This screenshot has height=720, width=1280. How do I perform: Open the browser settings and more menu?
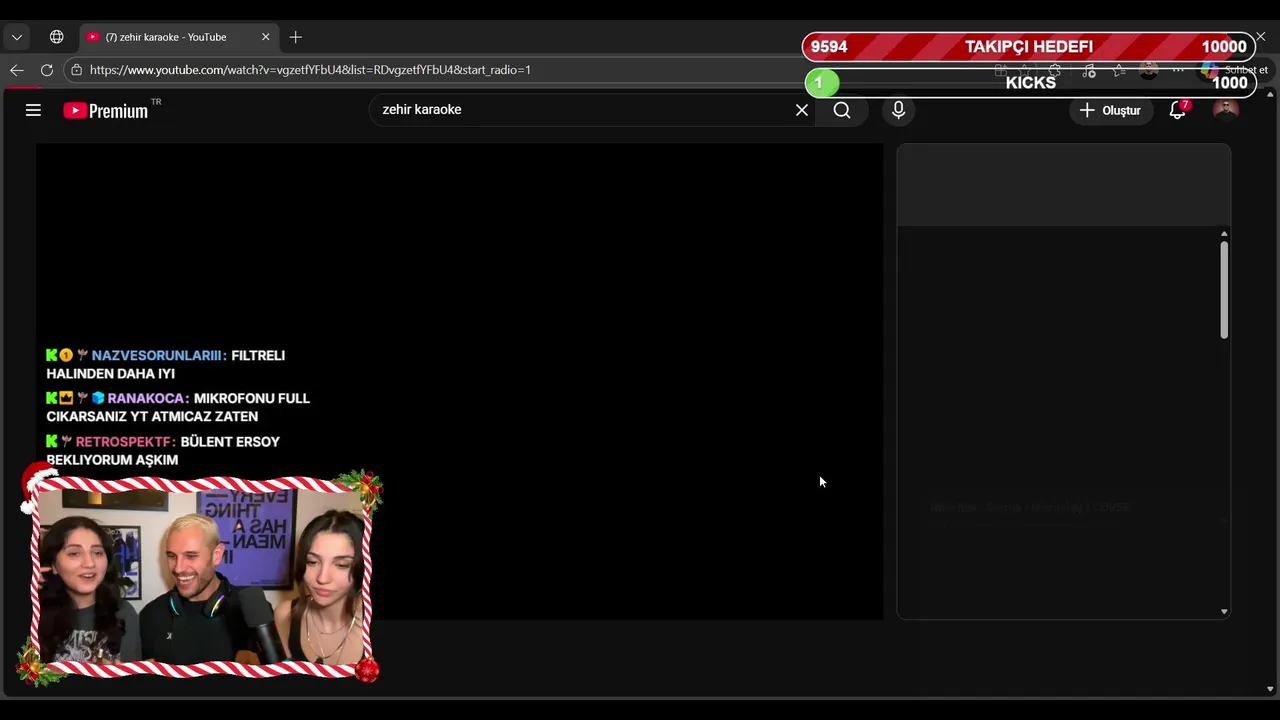coord(1178,70)
